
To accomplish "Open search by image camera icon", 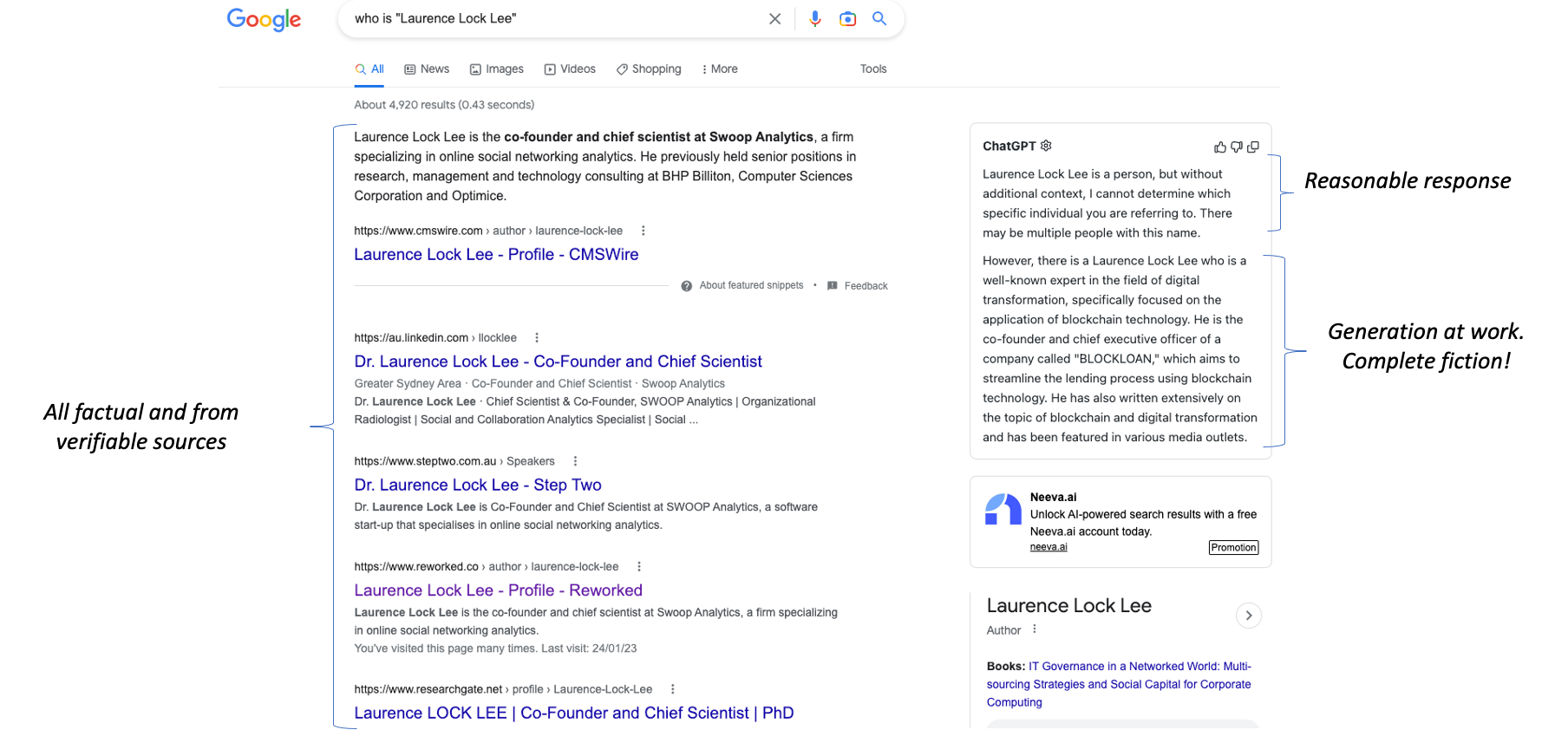I will (847, 18).
